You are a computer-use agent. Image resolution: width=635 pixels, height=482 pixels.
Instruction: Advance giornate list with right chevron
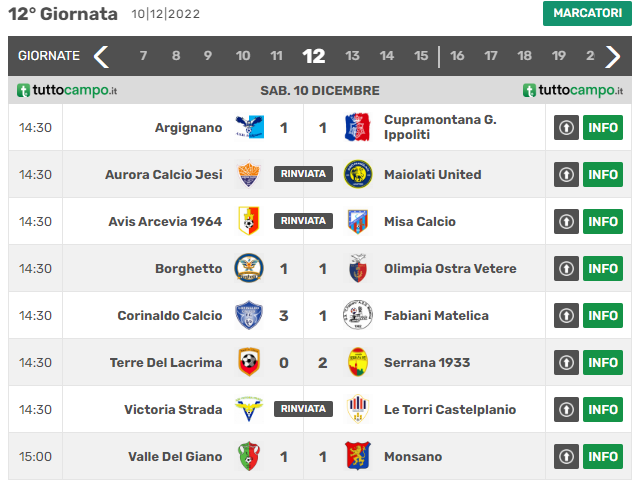613,56
